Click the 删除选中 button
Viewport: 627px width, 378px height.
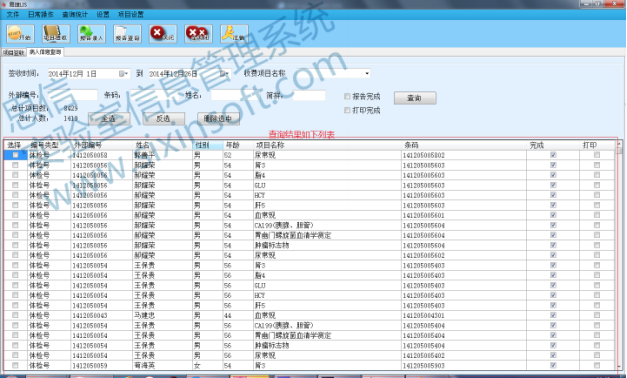(x=218, y=119)
